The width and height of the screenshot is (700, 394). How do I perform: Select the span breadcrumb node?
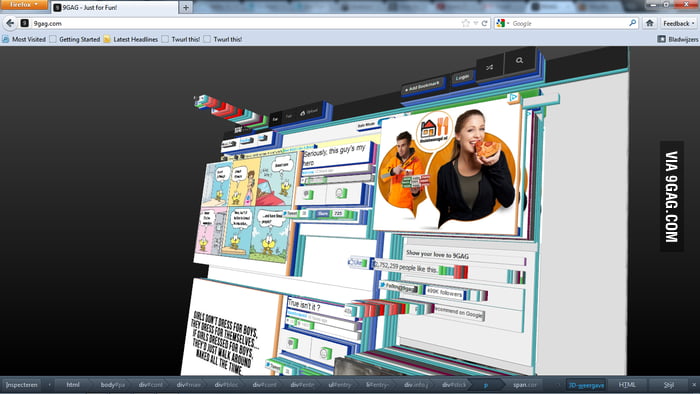pyautogui.click(x=525, y=385)
